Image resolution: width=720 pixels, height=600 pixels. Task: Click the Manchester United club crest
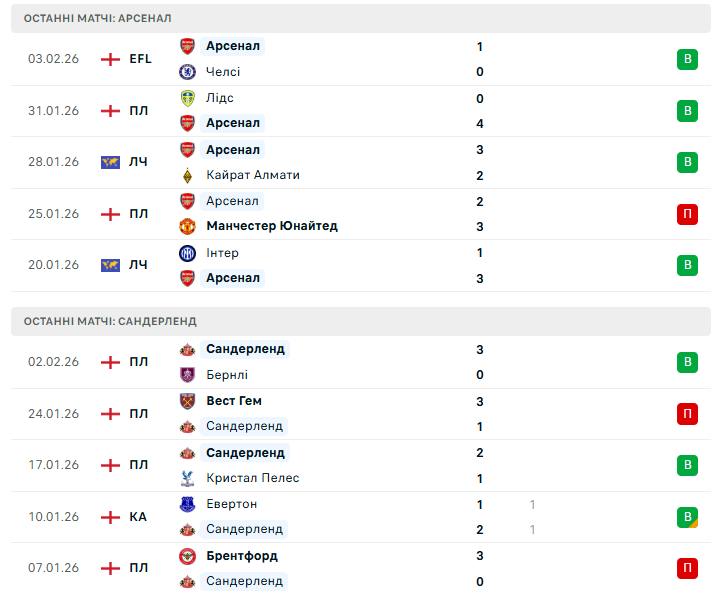[187, 226]
